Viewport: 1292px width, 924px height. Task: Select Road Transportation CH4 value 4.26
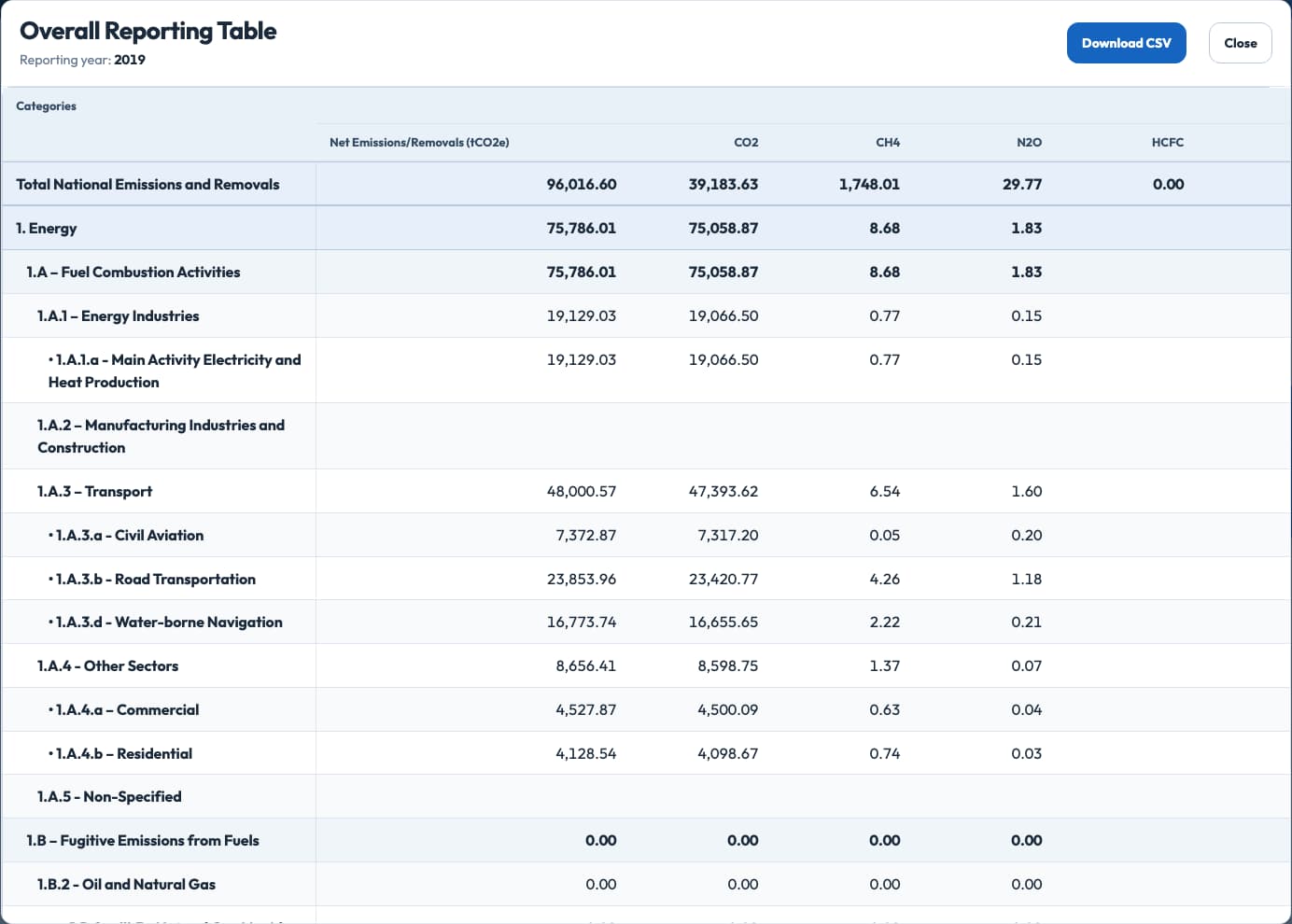(885, 579)
